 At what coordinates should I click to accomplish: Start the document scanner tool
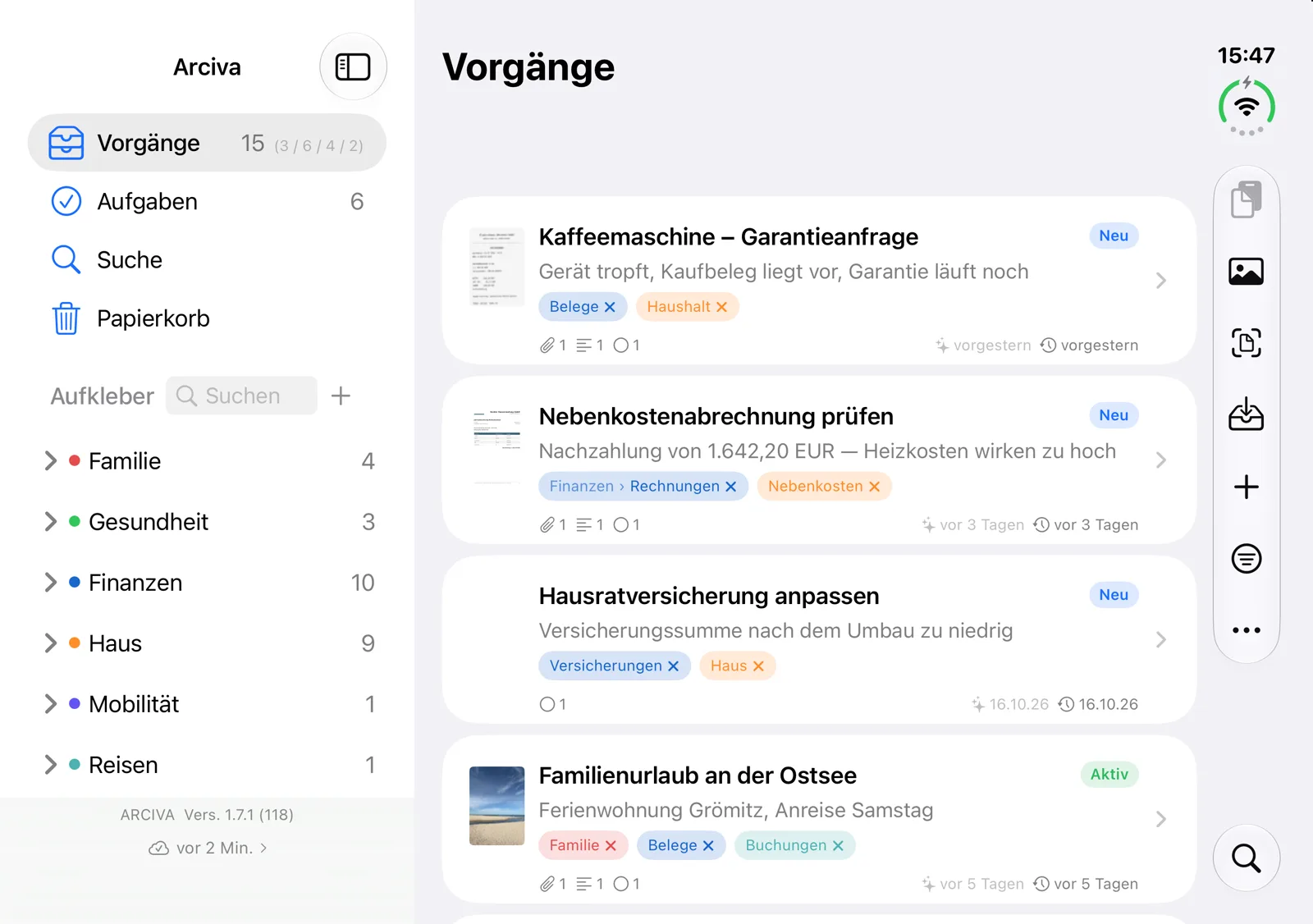1247,343
